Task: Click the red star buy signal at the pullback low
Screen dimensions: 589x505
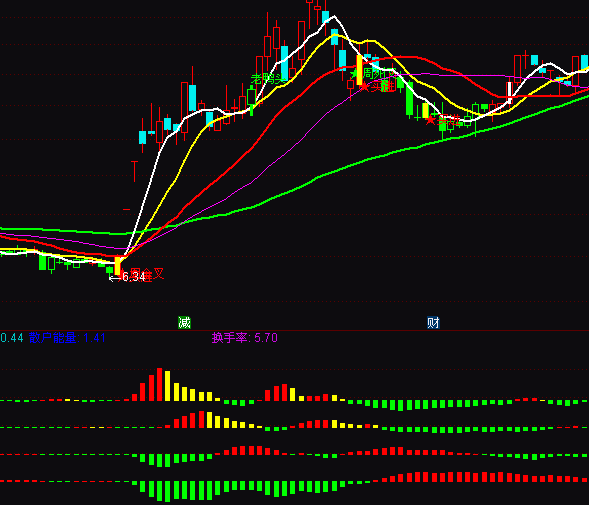Action: (430, 120)
